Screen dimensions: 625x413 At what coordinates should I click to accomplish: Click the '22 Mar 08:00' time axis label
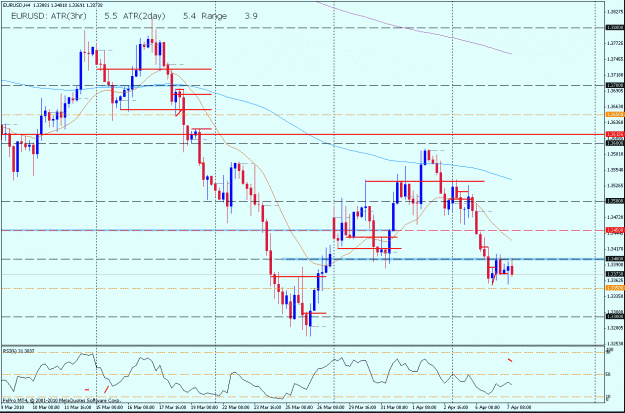pyautogui.click(x=236, y=407)
